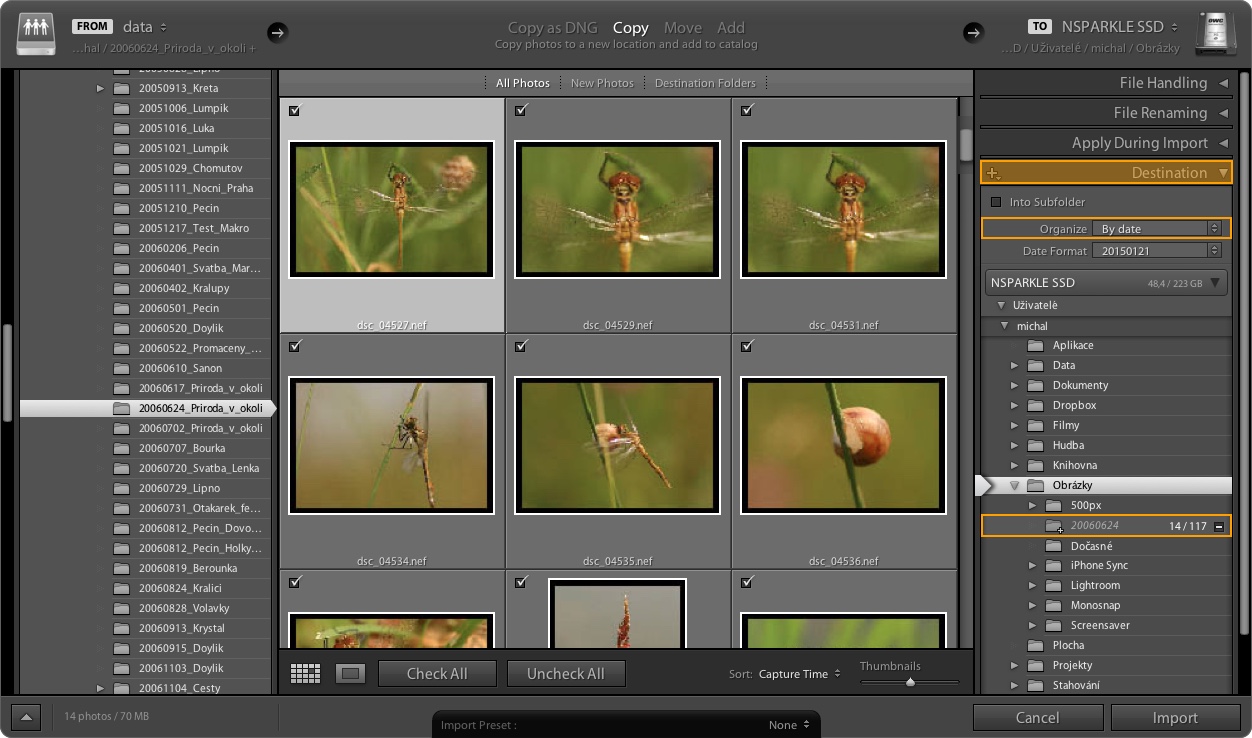Switch to loupe view icon
Image resolution: width=1252 pixels, height=738 pixels.
click(x=350, y=674)
